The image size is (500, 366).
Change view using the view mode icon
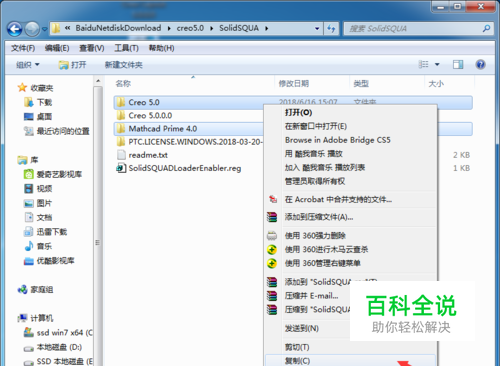point(424,64)
